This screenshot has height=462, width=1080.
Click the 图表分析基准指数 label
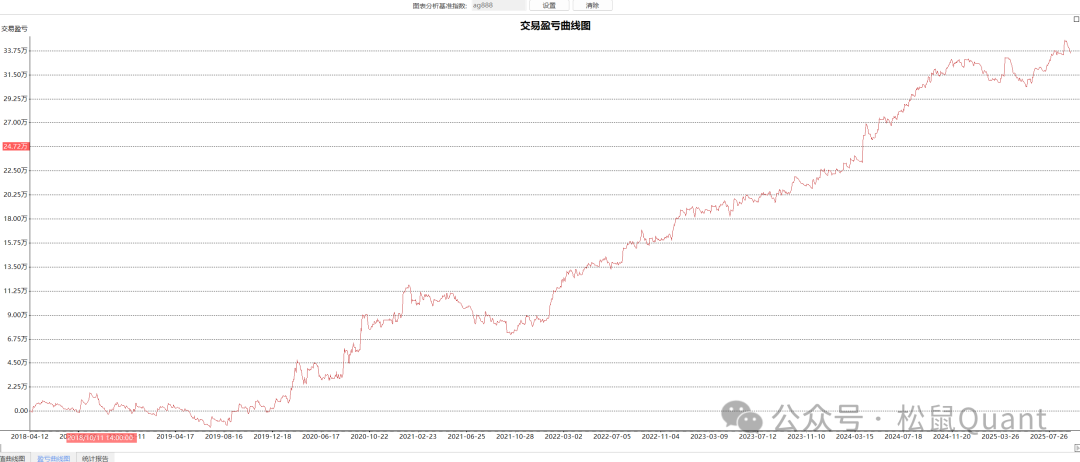point(440,5)
